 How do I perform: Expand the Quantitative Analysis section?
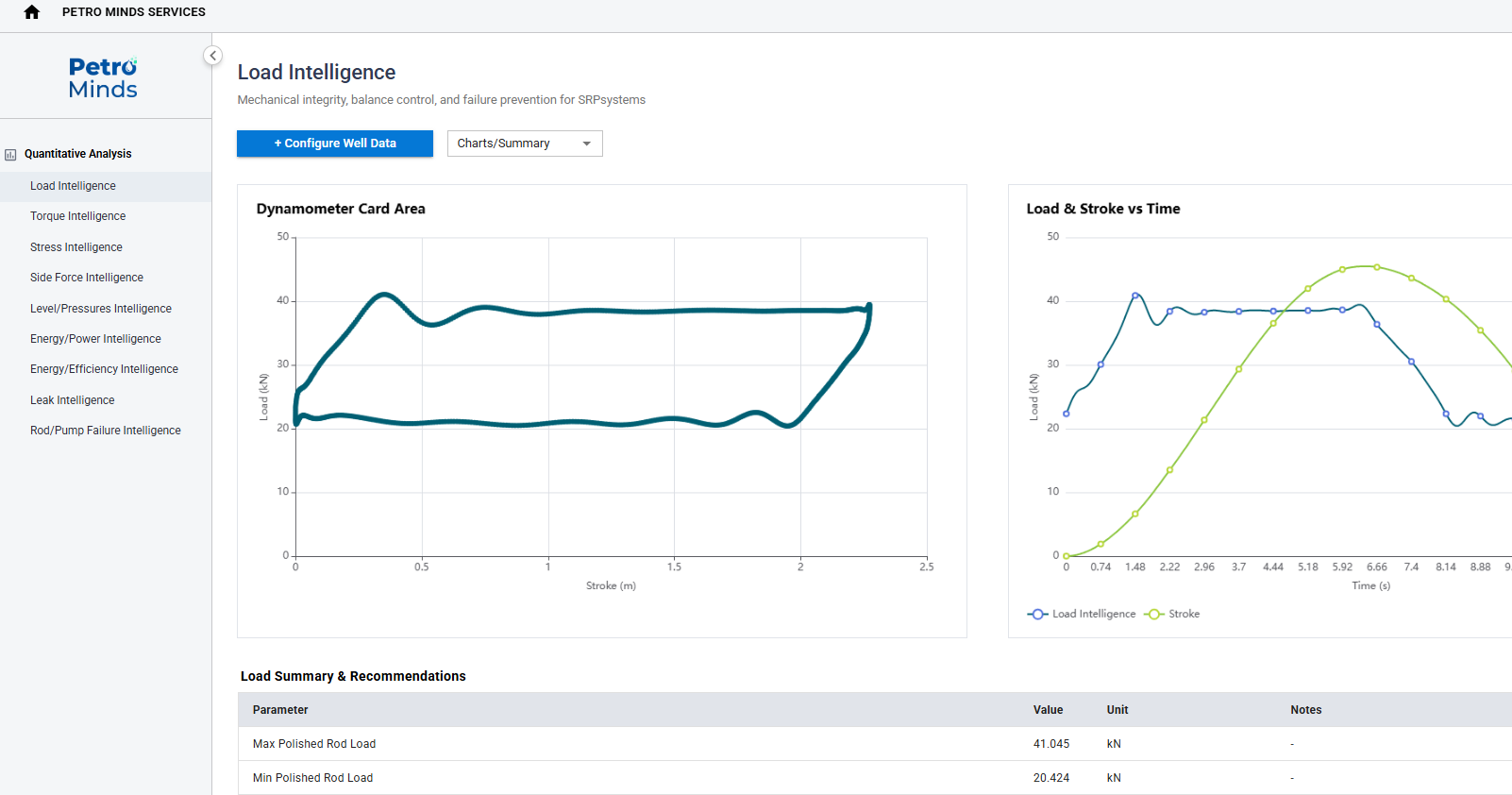click(78, 154)
